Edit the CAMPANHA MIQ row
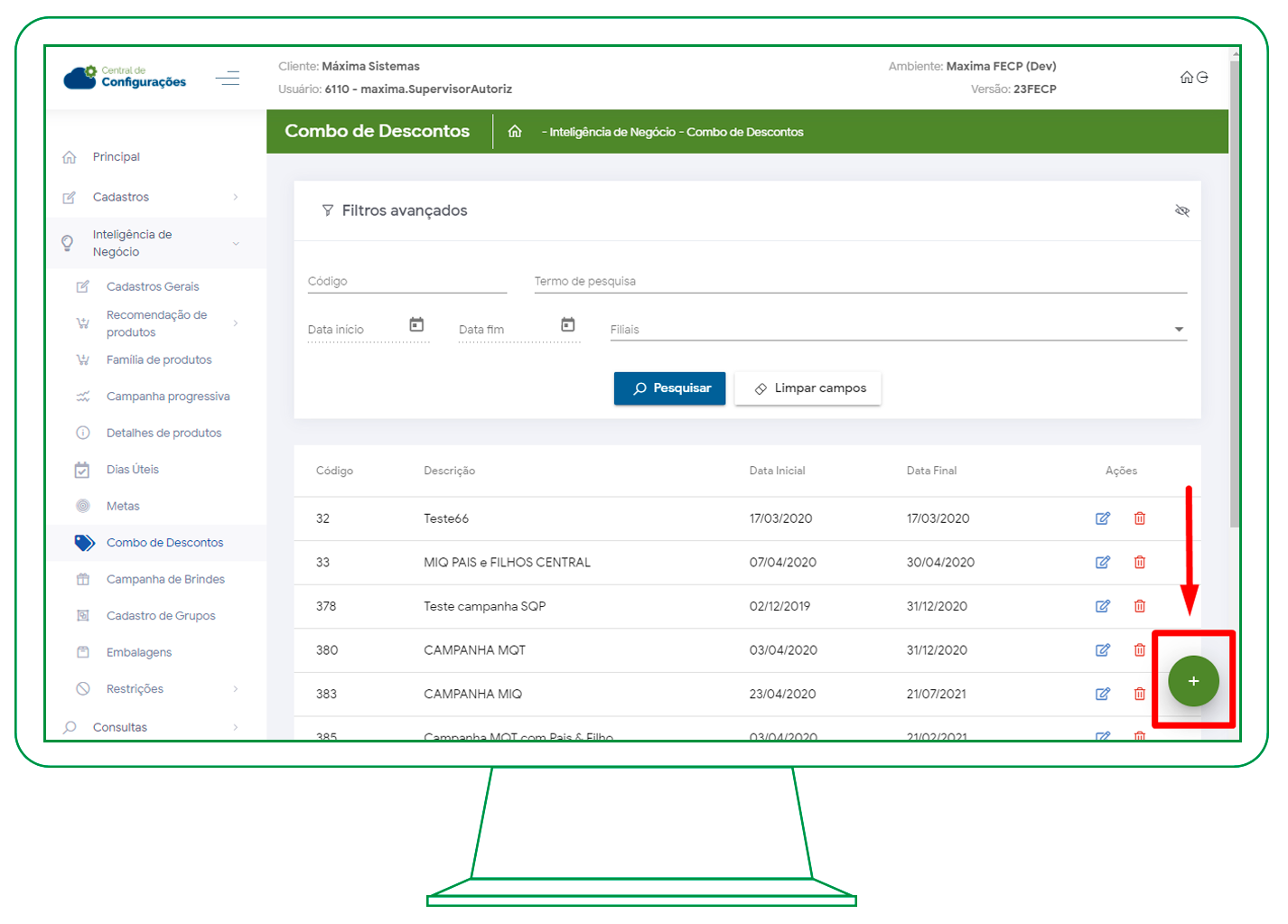This screenshot has width=1288, height=924. coord(1102,694)
